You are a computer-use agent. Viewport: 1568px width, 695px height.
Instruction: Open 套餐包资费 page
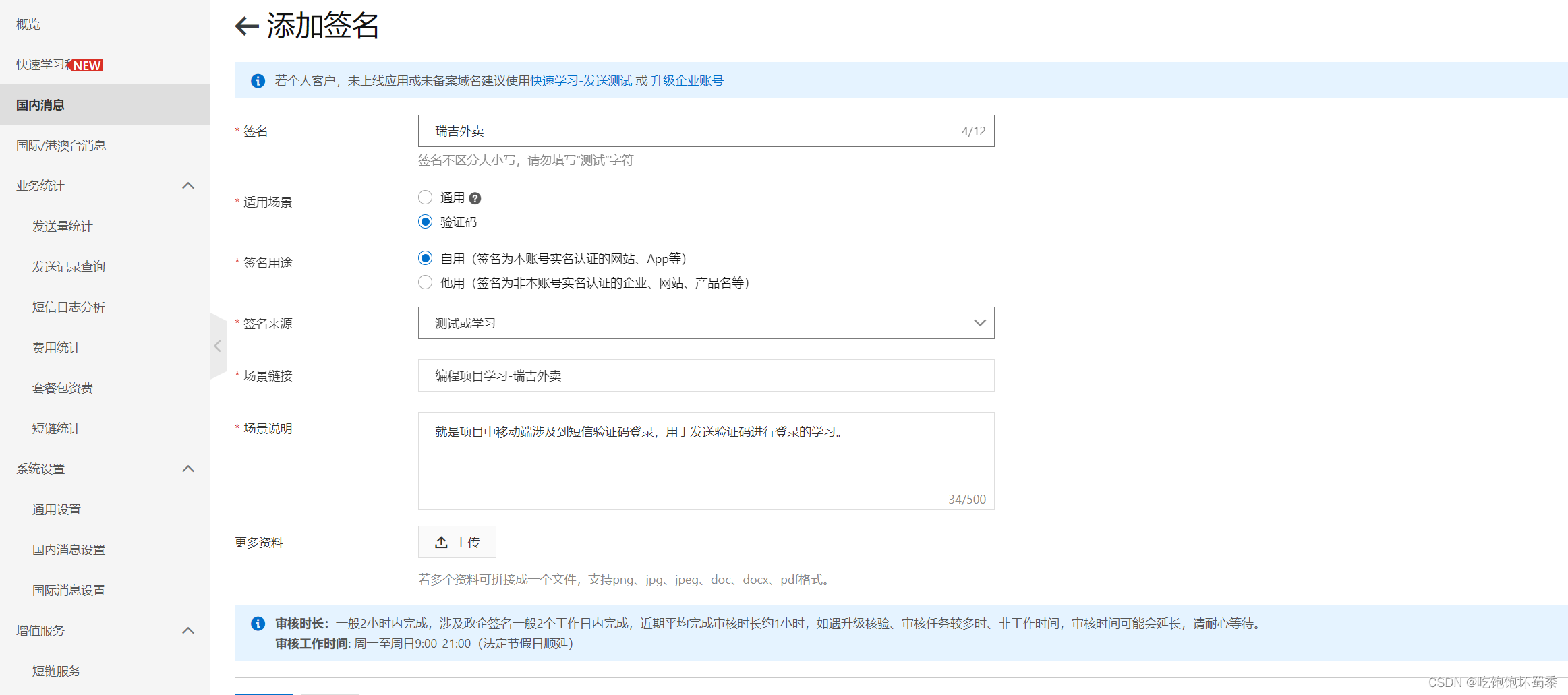coord(63,388)
